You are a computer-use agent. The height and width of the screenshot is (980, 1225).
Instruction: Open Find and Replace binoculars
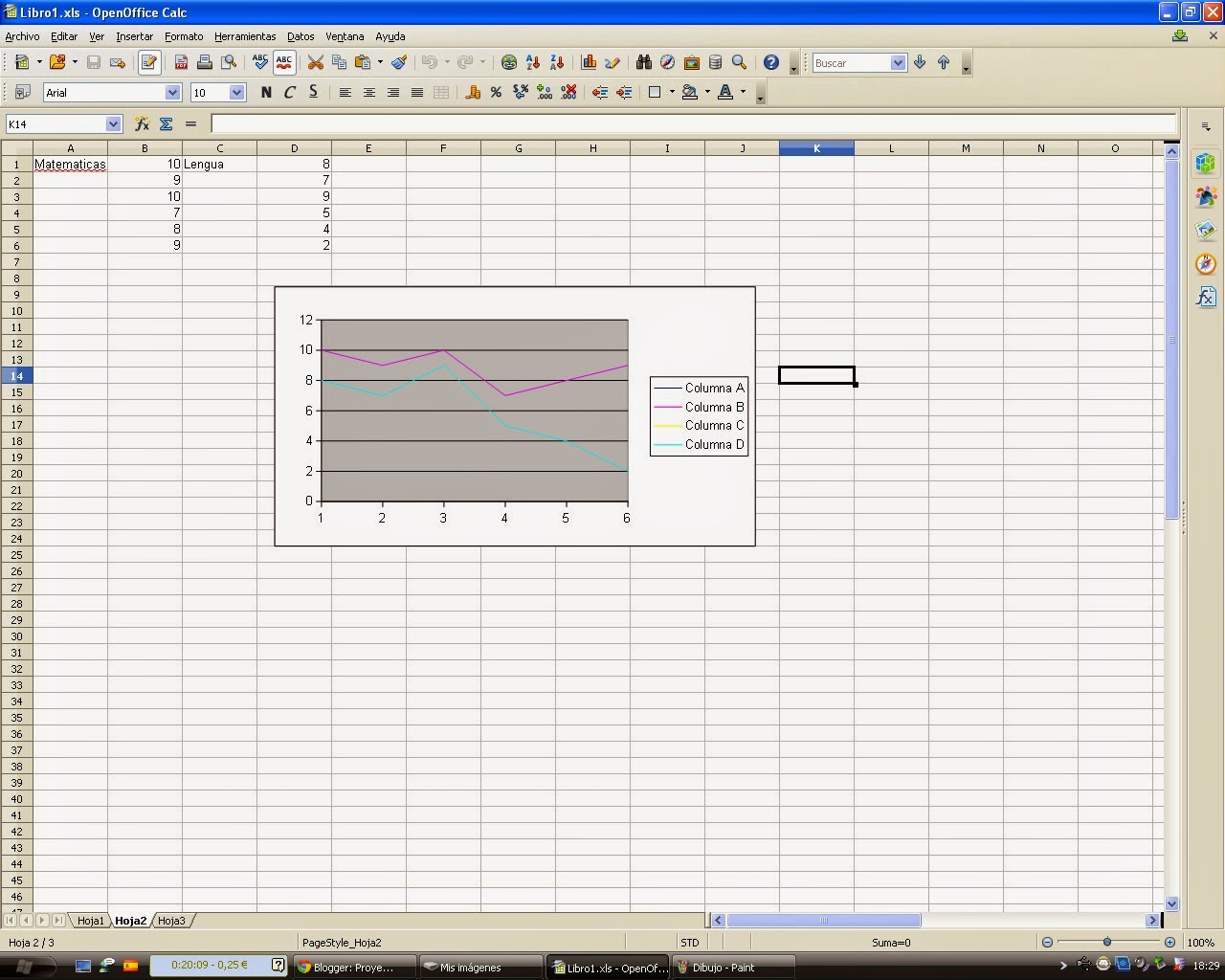coord(644,62)
